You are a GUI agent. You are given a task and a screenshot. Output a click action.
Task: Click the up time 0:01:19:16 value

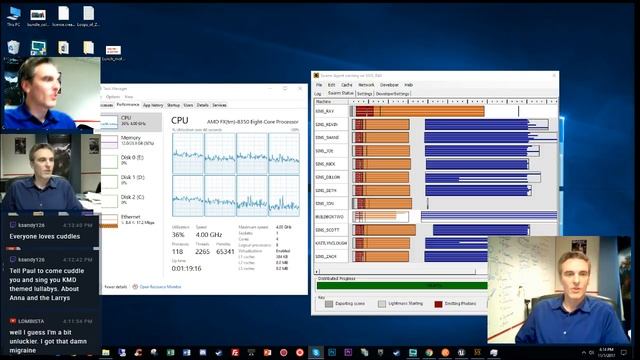tap(187, 269)
